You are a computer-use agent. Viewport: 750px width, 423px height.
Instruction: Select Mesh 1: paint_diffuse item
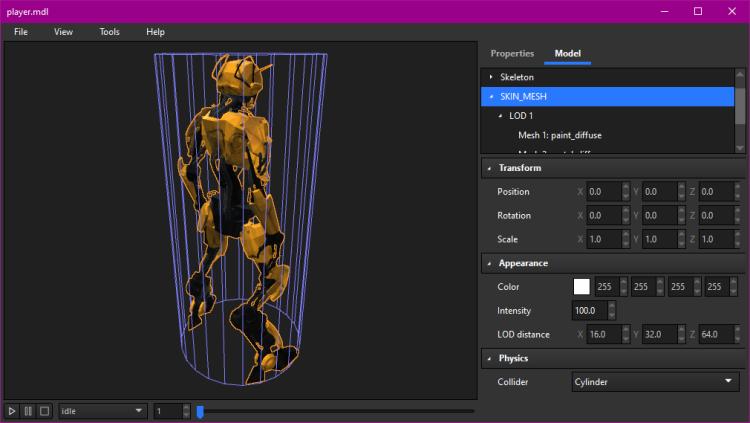[559, 135]
